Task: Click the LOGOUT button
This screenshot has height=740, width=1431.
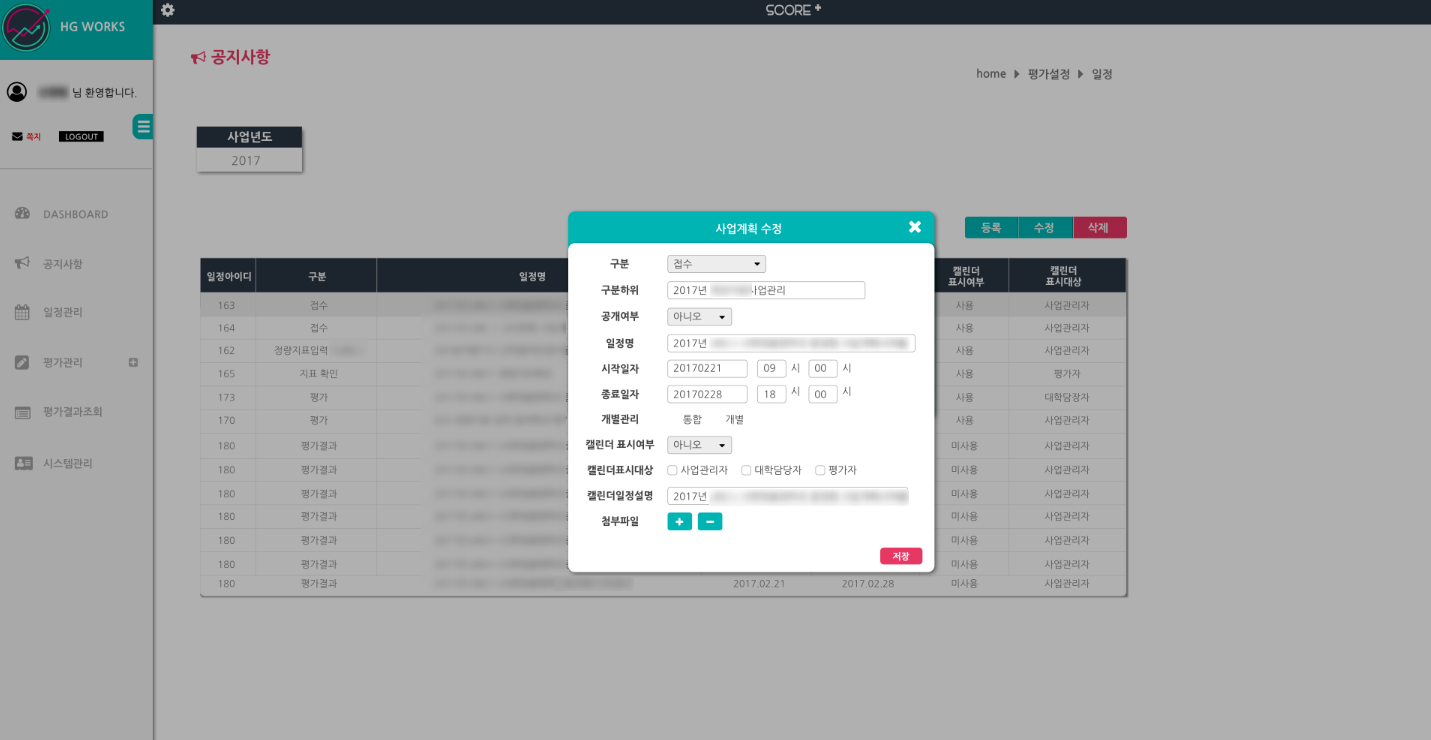Action: click(x=81, y=137)
